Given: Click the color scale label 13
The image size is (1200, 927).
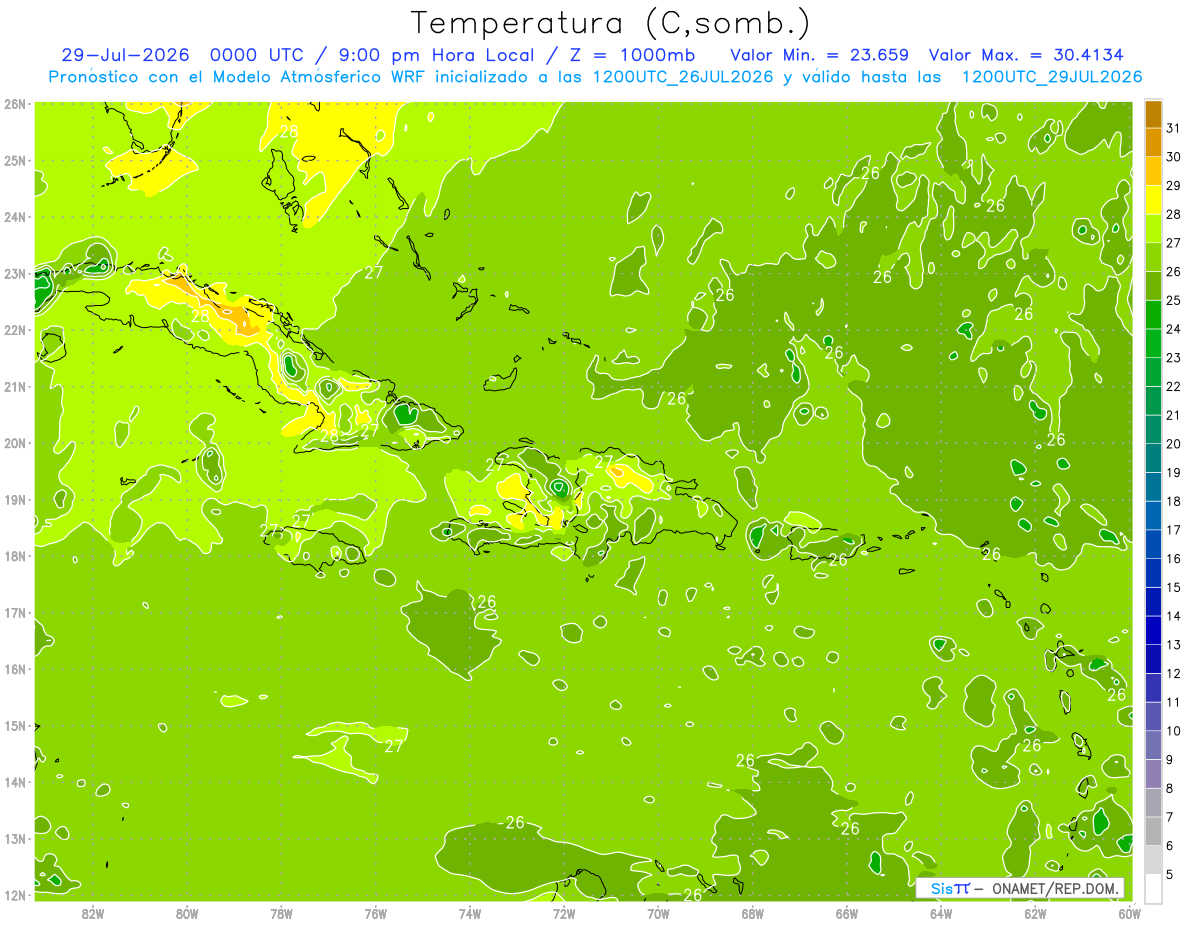Looking at the screenshot, I should (1174, 645).
